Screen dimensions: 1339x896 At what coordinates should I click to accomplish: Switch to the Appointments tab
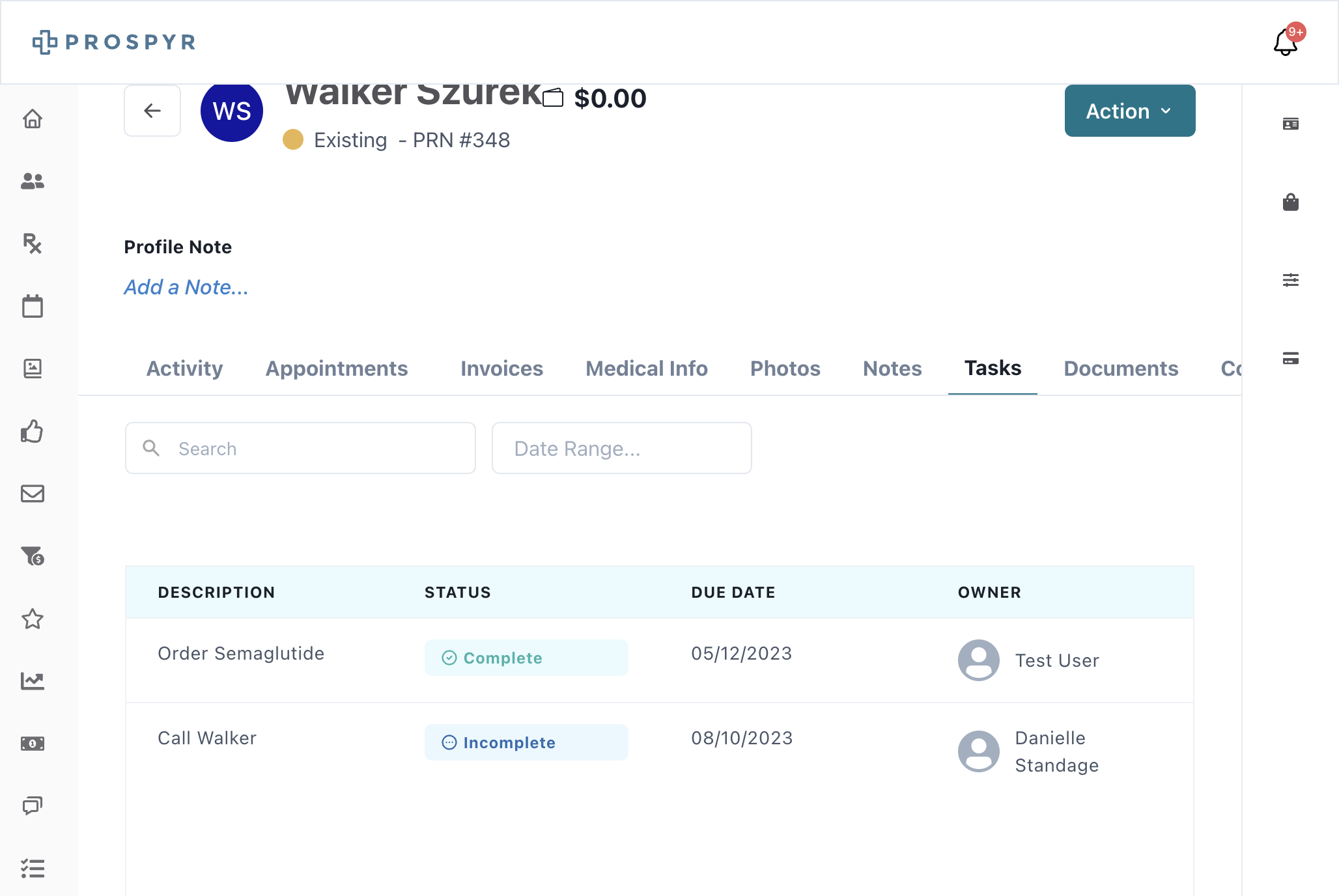pos(337,369)
